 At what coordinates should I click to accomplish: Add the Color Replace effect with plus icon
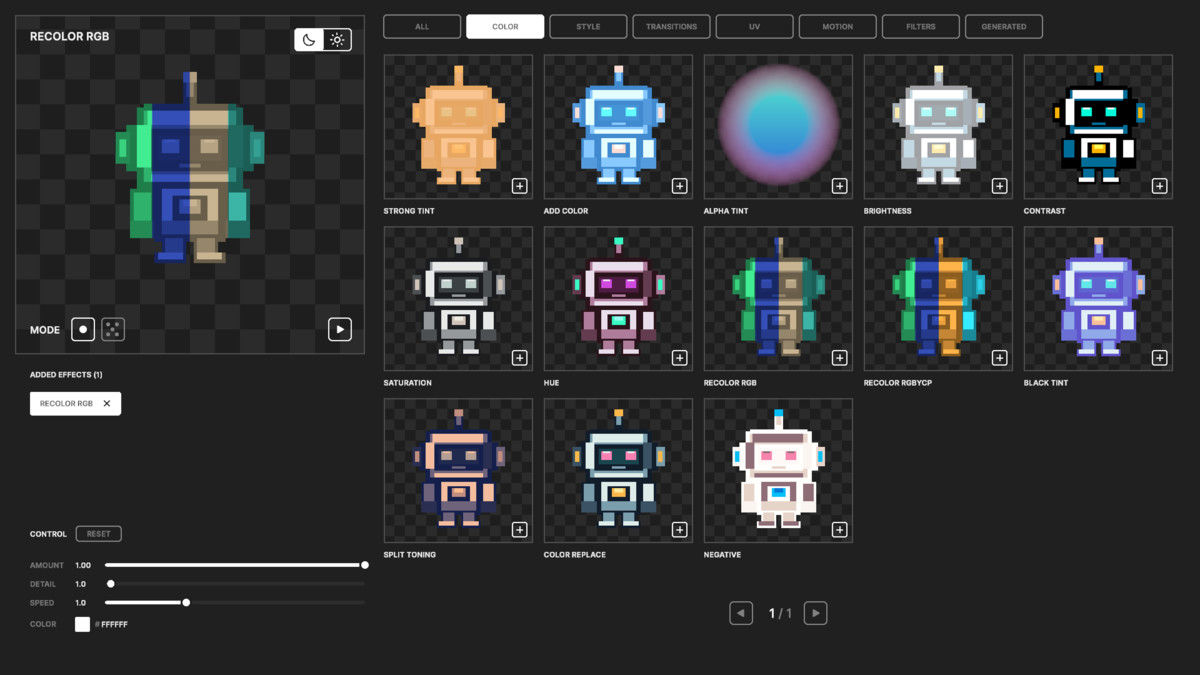click(679, 530)
